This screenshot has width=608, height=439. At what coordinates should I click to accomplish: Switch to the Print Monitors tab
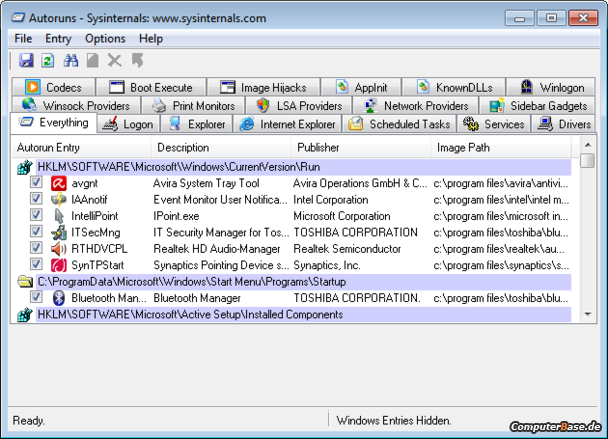[x=193, y=105]
